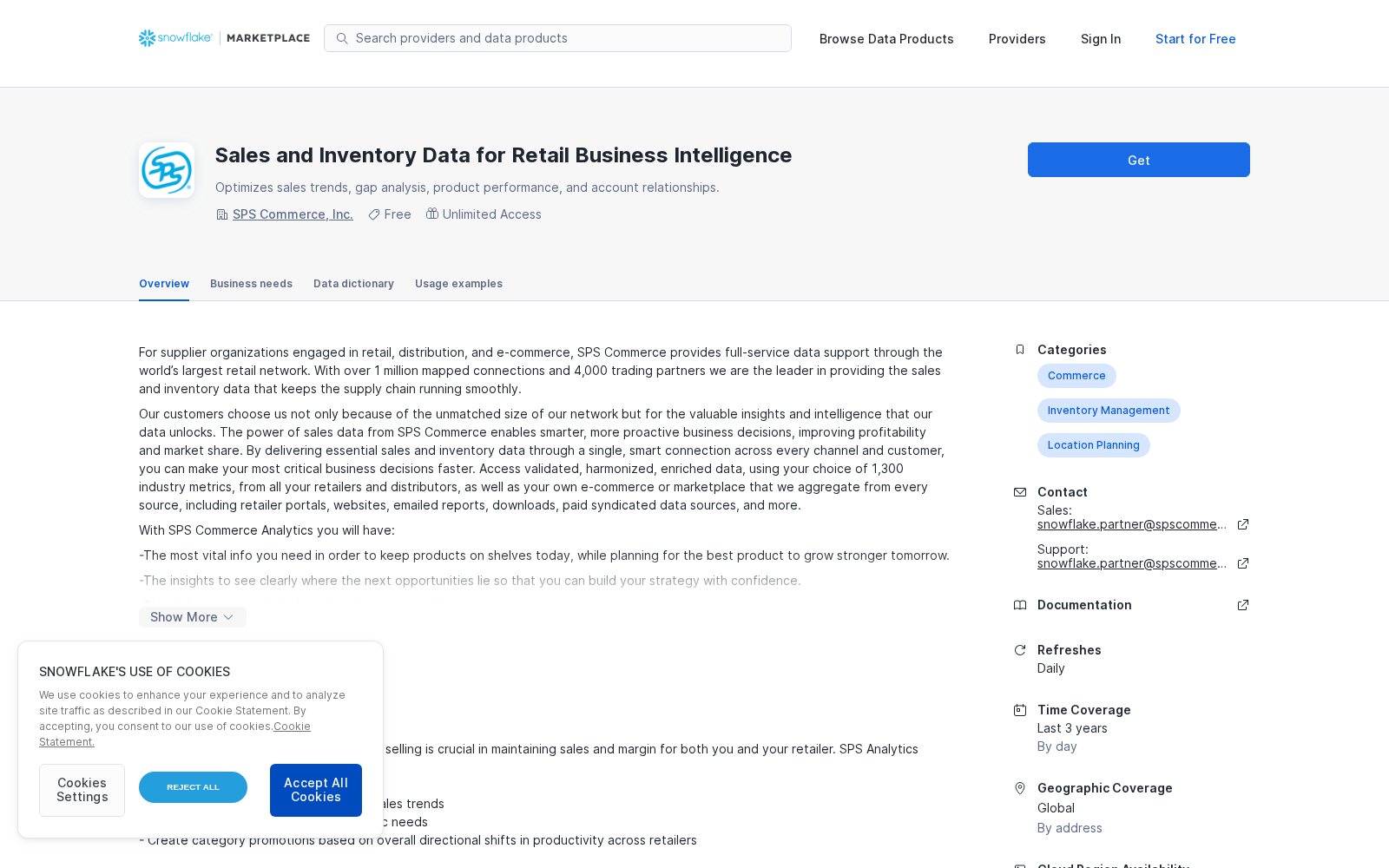Select the Commerce category tag
The image size is (1389, 868).
point(1076,376)
